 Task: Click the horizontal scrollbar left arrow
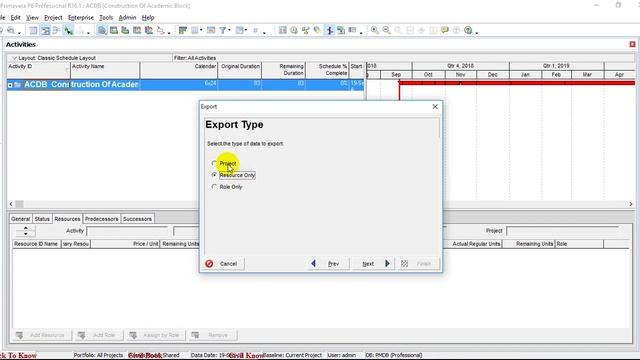[x=11, y=204]
